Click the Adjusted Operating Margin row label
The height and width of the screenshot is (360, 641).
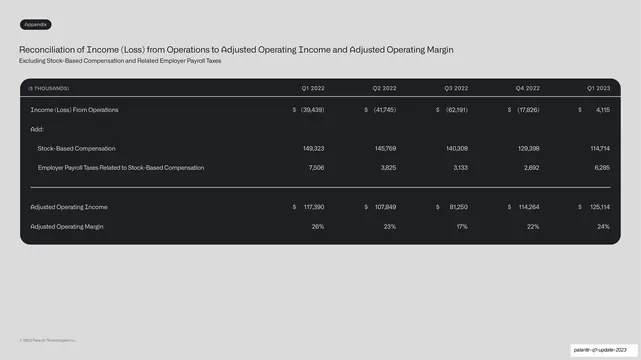[x=67, y=227]
